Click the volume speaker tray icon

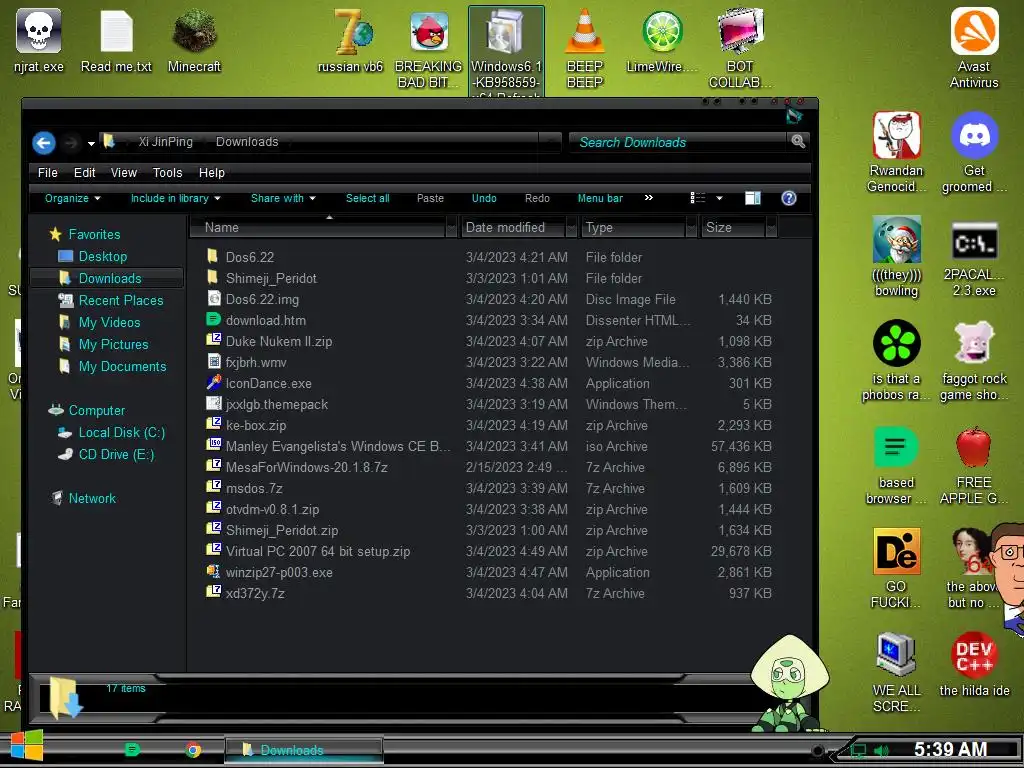(x=881, y=750)
